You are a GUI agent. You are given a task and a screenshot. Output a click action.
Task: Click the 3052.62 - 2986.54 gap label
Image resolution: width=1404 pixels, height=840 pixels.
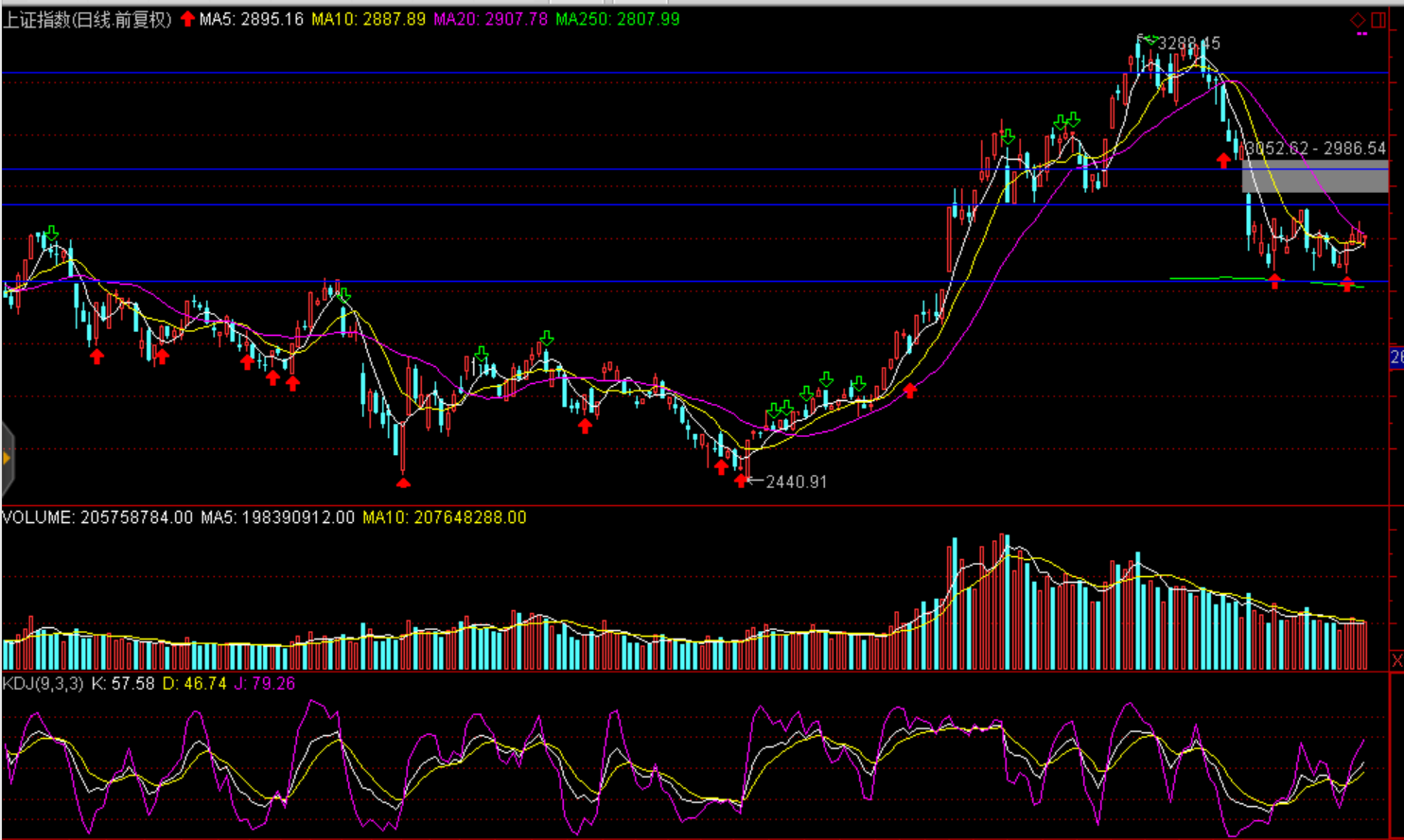1316,149
